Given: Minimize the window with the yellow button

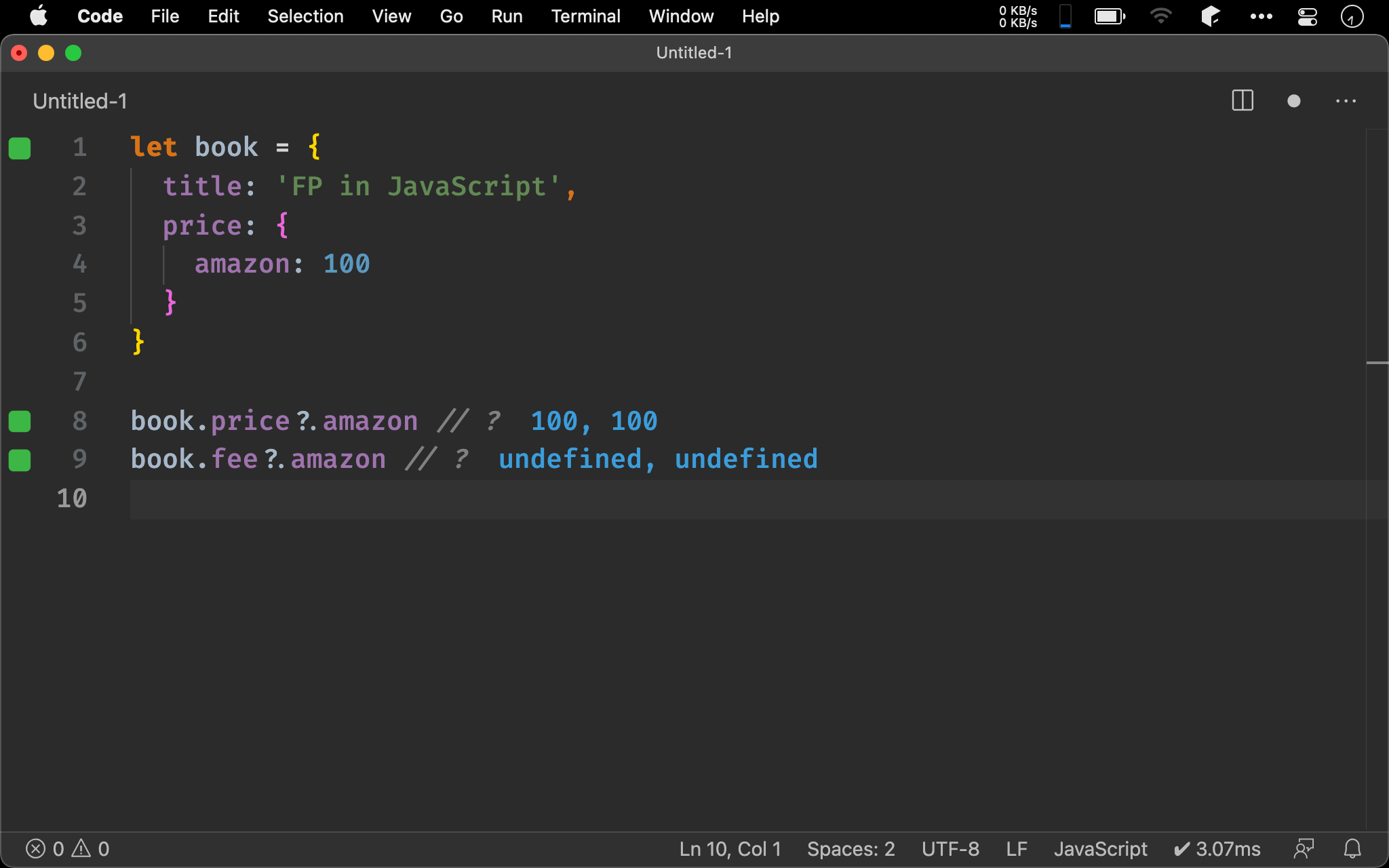Looking at the screenshot, I should tap(46, 53).
